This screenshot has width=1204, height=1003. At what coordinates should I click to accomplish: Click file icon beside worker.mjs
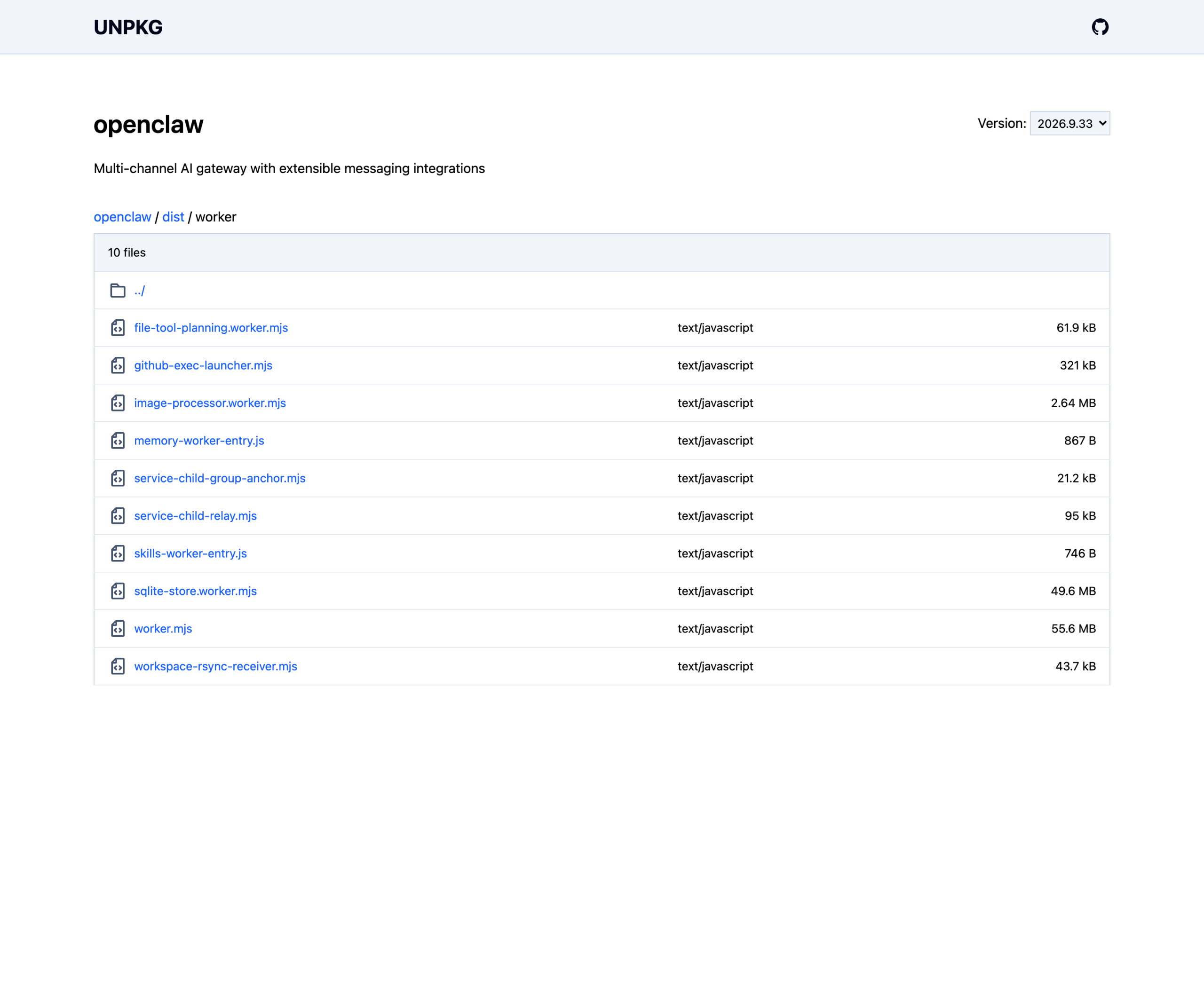118,629
